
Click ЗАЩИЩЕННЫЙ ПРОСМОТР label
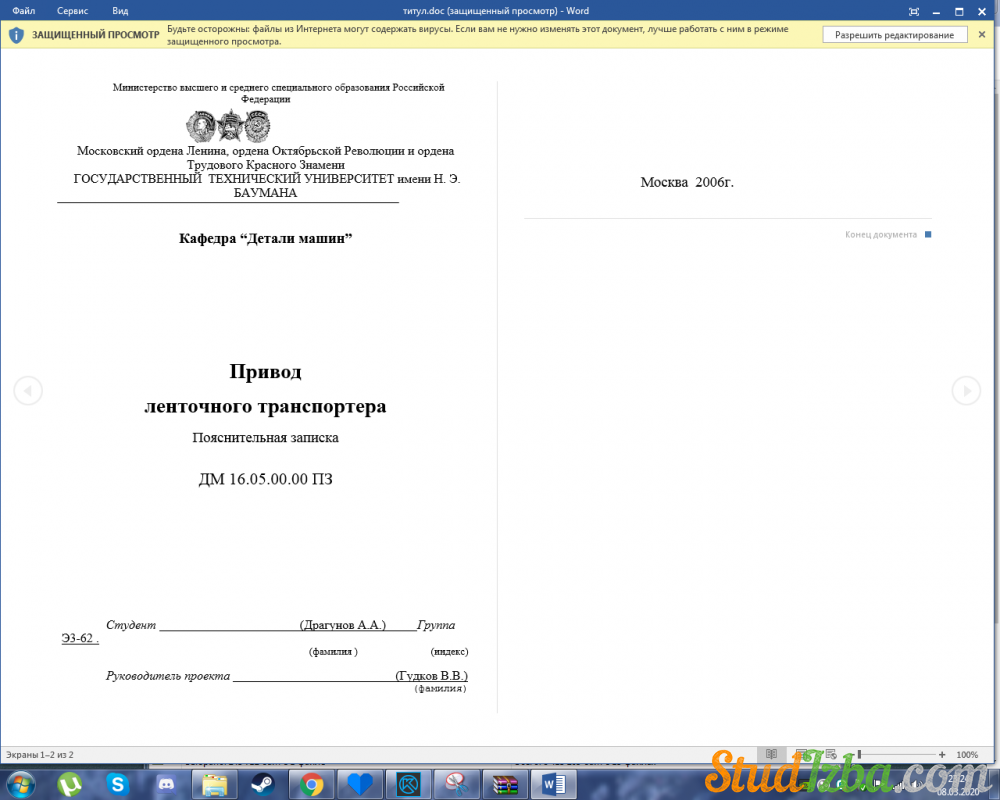coord(96,35)
